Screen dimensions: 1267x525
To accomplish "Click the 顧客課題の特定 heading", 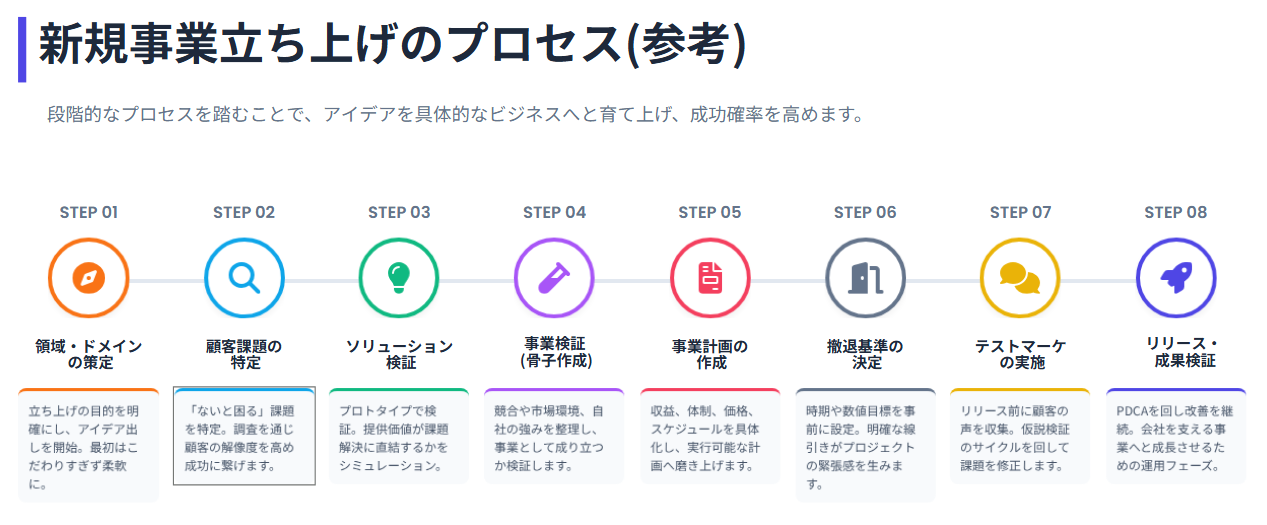I will (244, 354).
